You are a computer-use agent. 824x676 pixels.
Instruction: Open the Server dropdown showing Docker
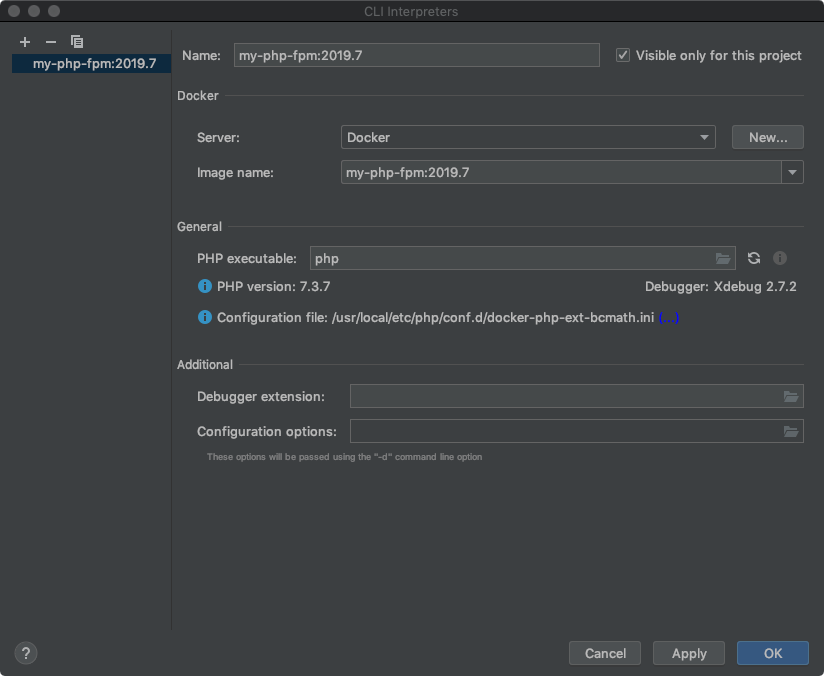click(x=704, y=137)
